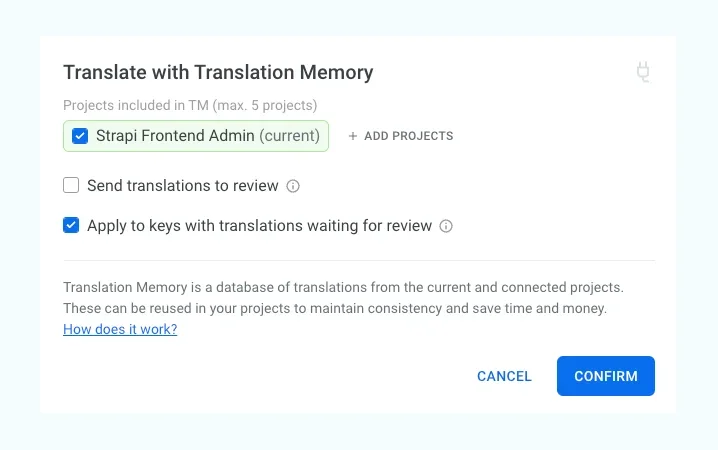Click the '(current)' tag on project chip

click(290, 136)
